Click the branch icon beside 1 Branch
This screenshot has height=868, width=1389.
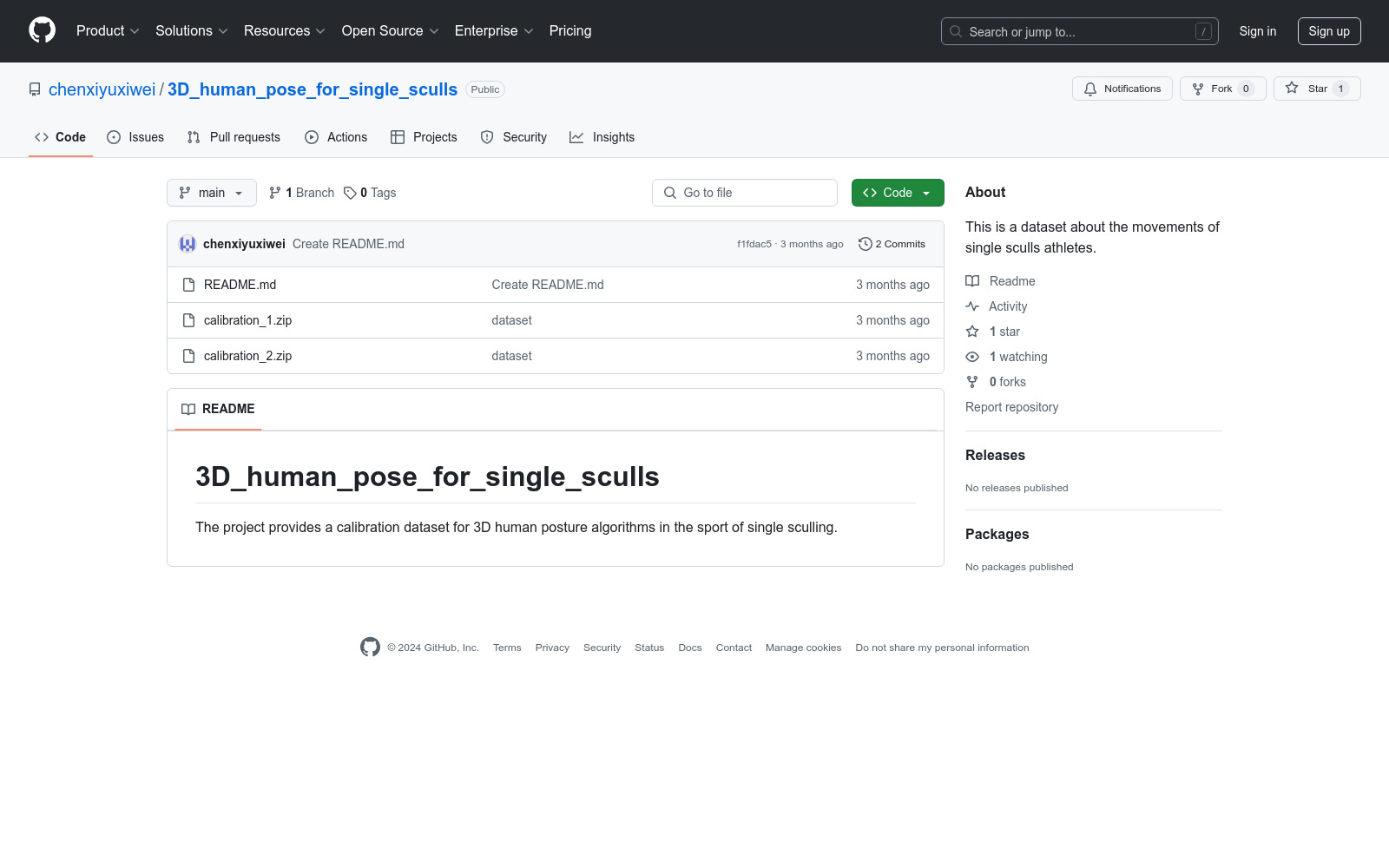point(275,193)
